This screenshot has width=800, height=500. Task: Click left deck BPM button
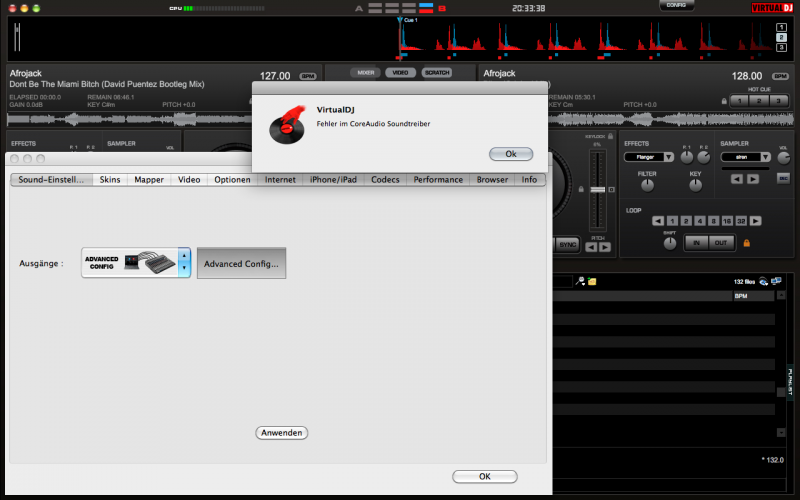coord(308,76)
